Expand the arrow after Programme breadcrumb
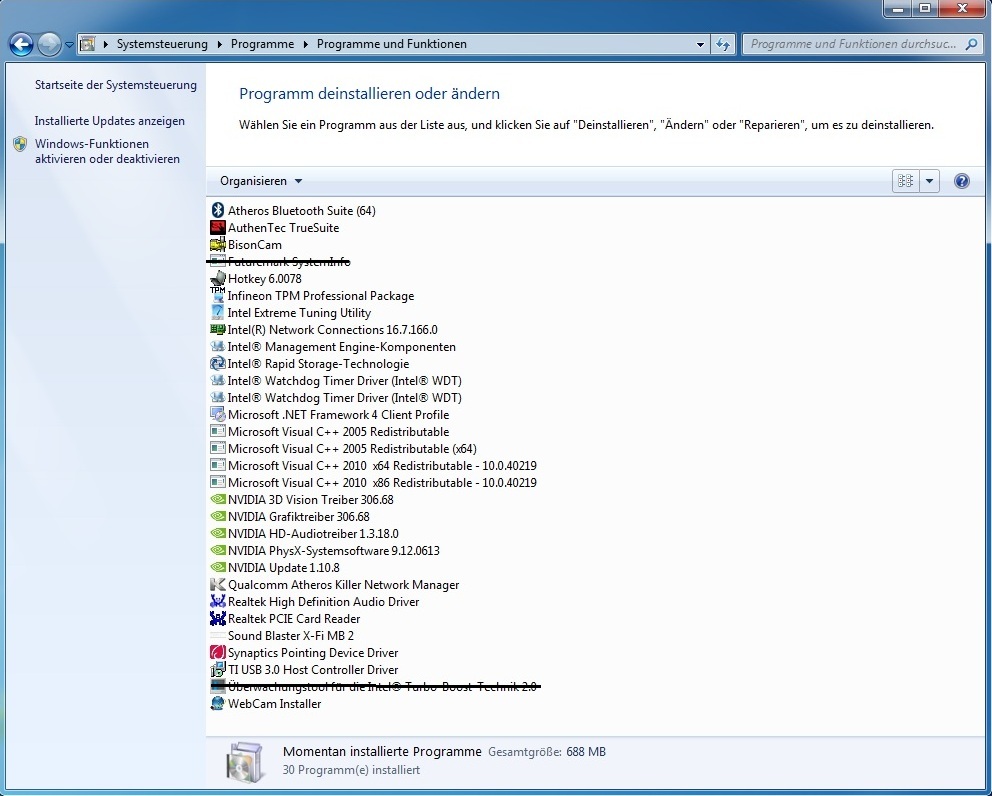Viewport: 992px width, 796px height. point(305,44)
